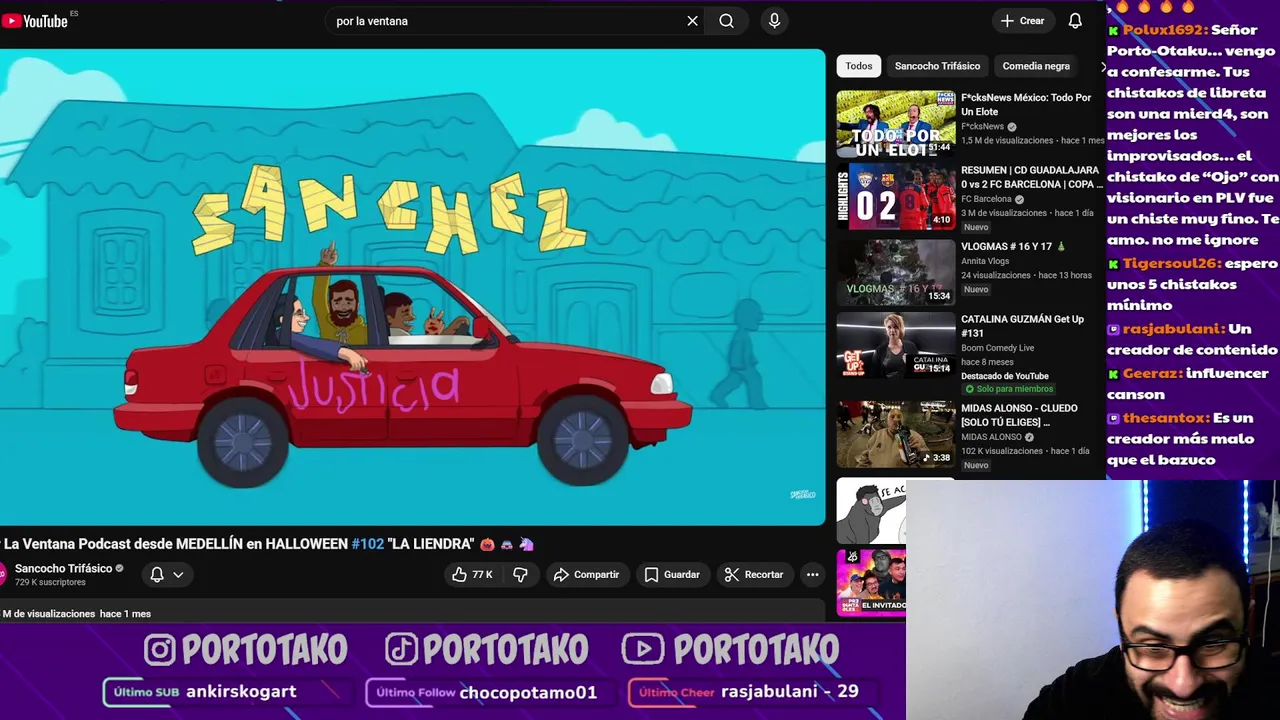Open VLOGMAS # 16 Y 17 thumbnail
The height and width of the screenshot is (720, 1280).
(896, 272)
